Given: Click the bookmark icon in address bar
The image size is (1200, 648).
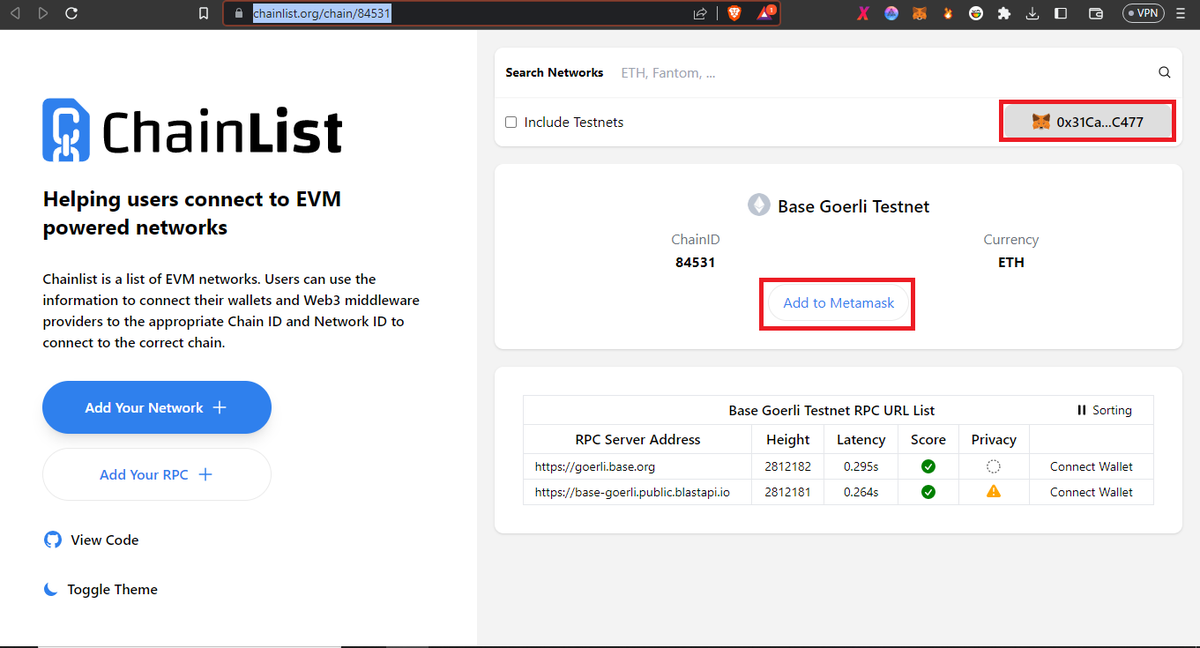Looking at the screenshot, I should 203,13.
